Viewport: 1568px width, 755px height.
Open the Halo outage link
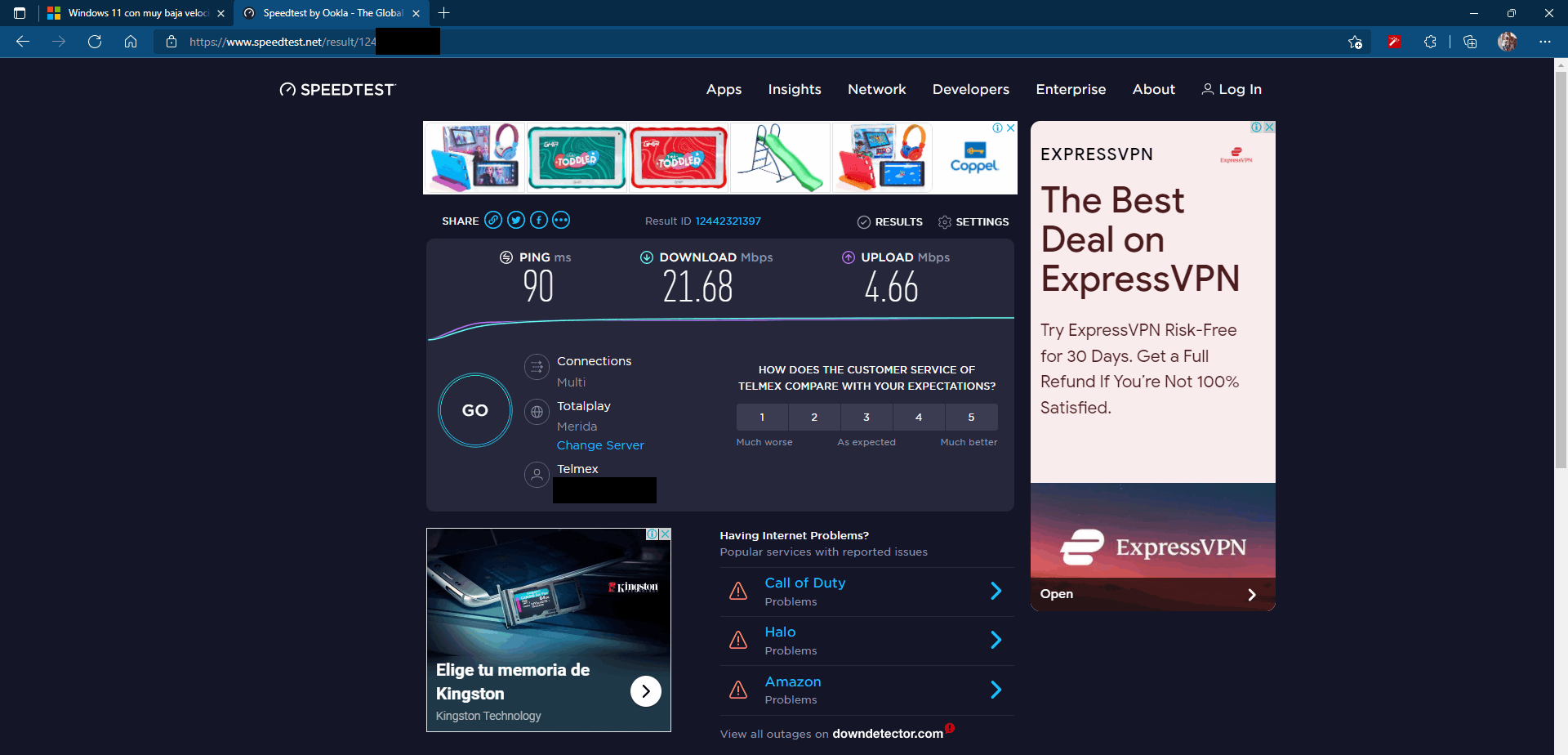coord(781,632)
